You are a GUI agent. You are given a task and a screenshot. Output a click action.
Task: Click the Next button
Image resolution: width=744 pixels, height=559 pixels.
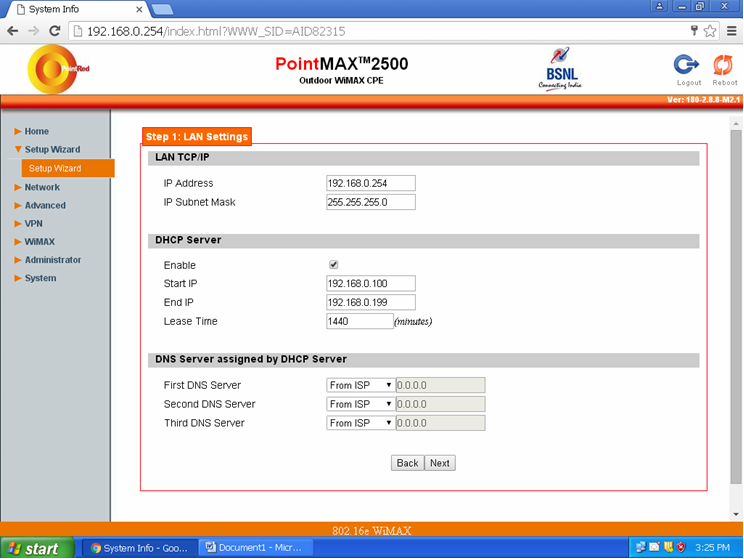tap(440, 463)
